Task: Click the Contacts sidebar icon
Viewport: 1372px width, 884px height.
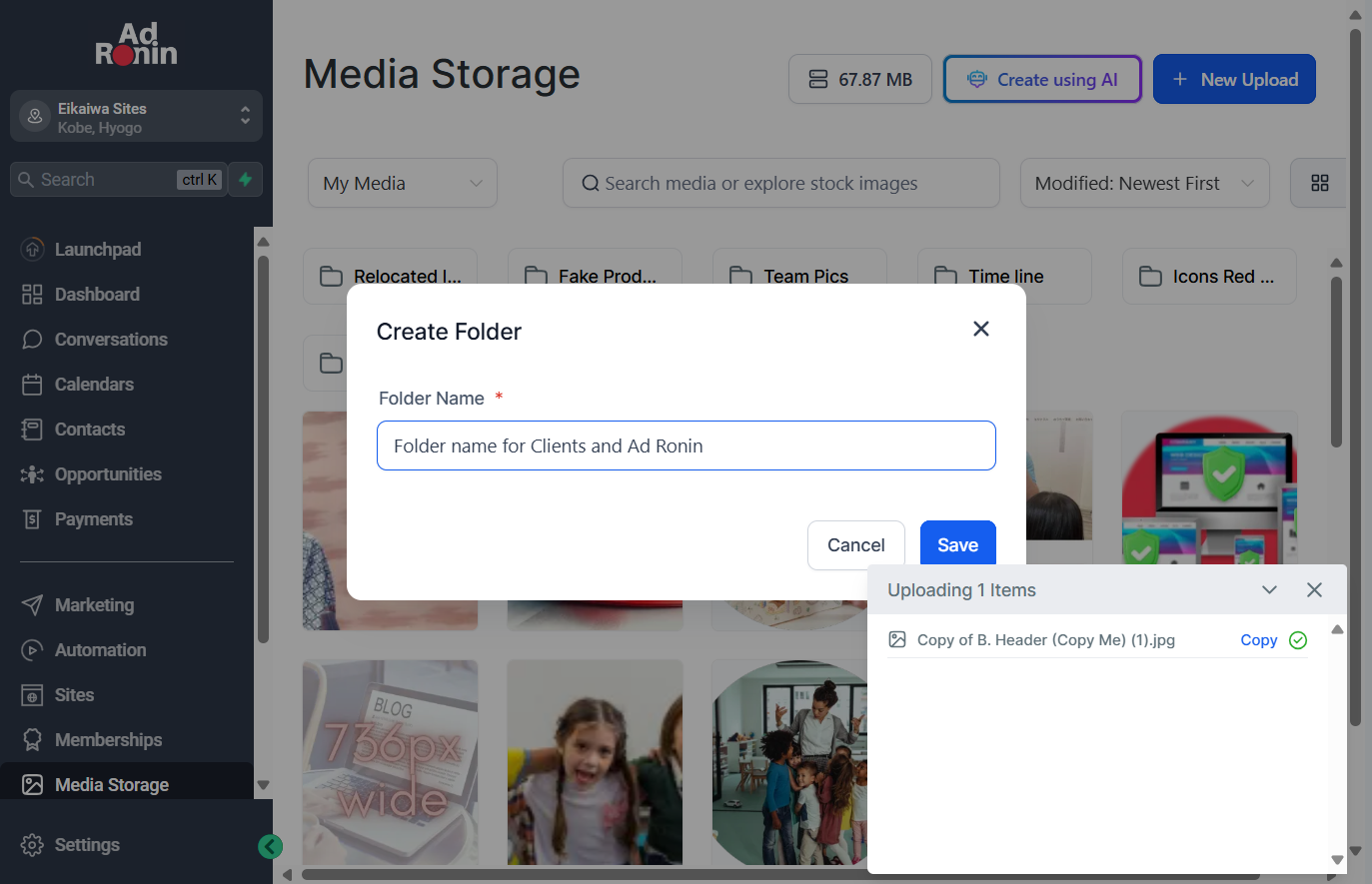Action: click(32, 430)
